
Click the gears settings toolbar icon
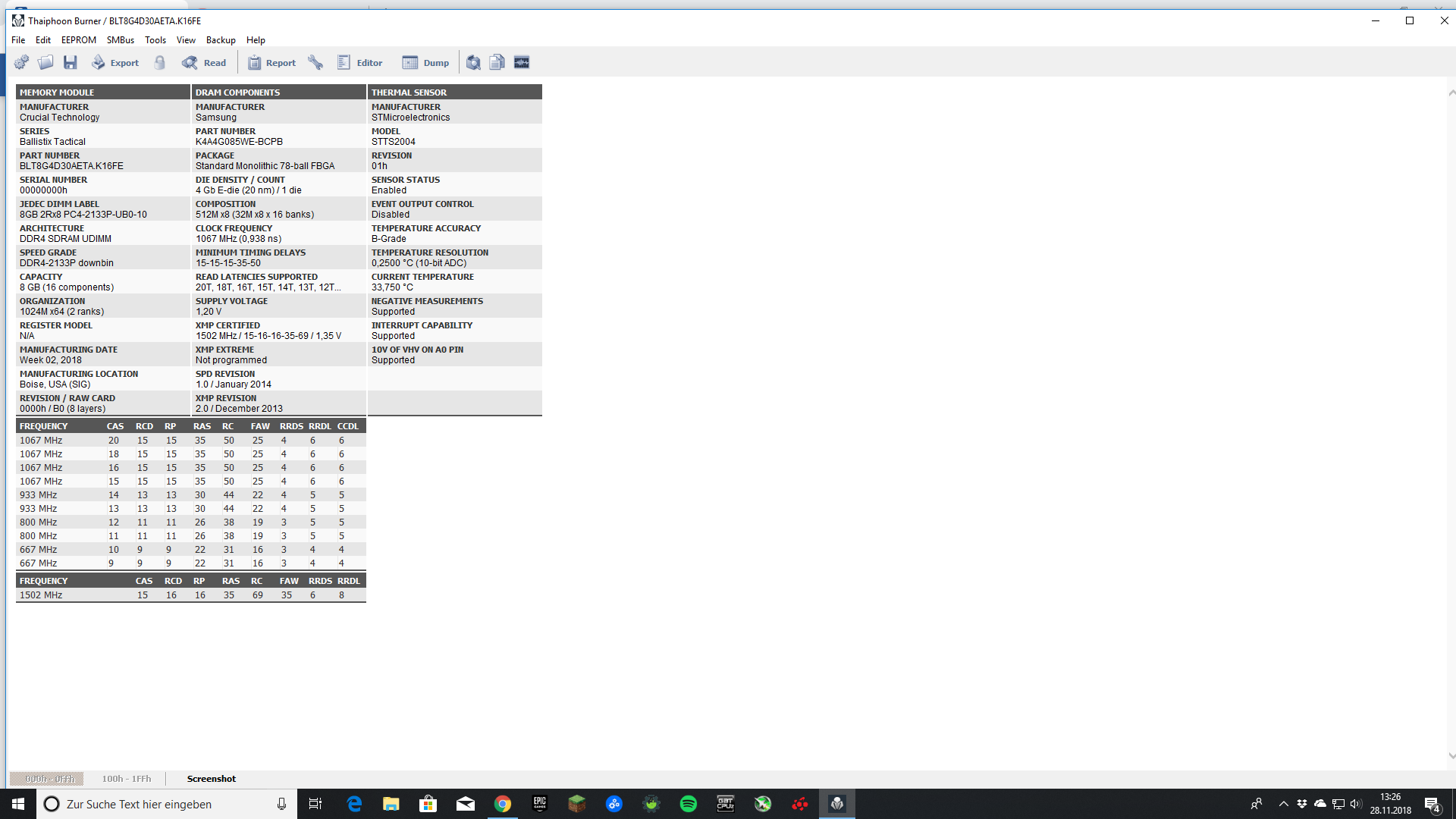21,63
